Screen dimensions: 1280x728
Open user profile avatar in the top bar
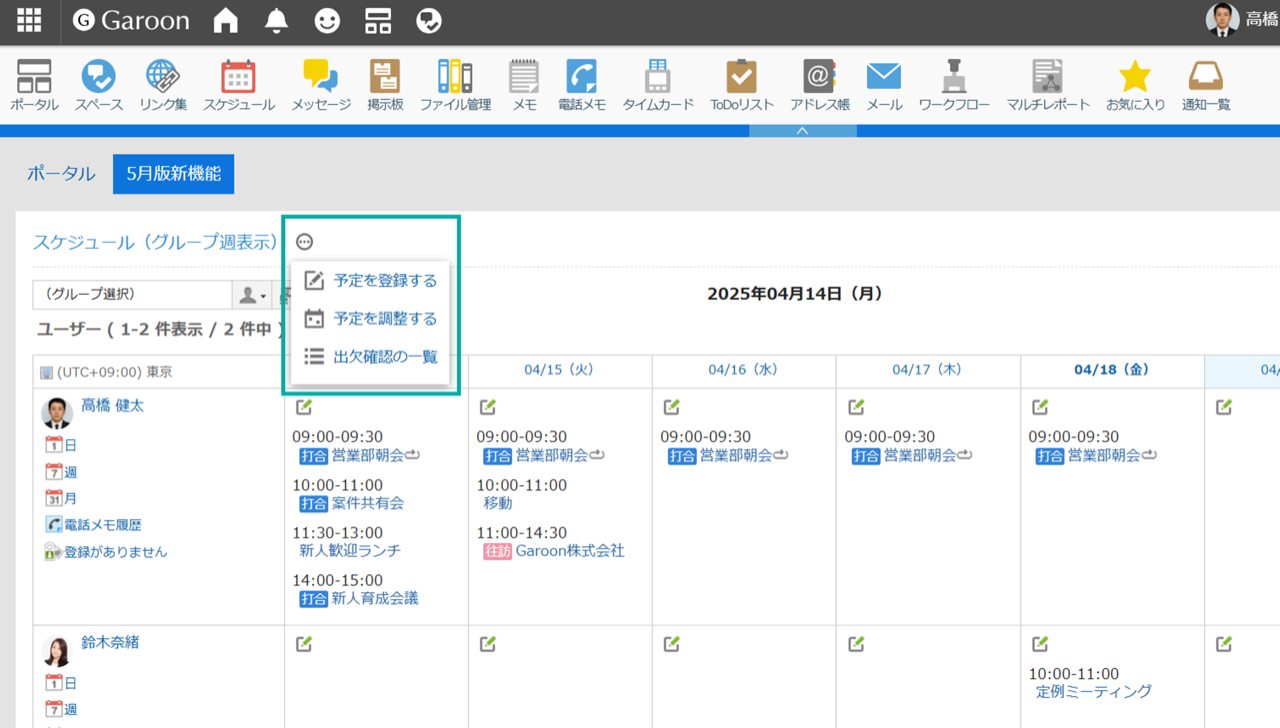point(1222,20)
